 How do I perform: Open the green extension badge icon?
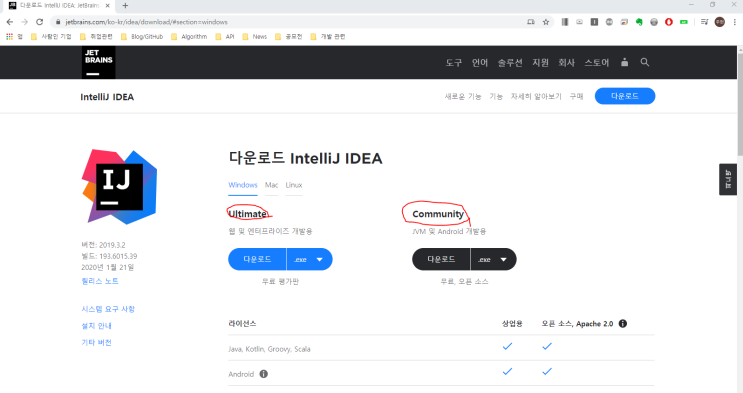tap(684, 22)
